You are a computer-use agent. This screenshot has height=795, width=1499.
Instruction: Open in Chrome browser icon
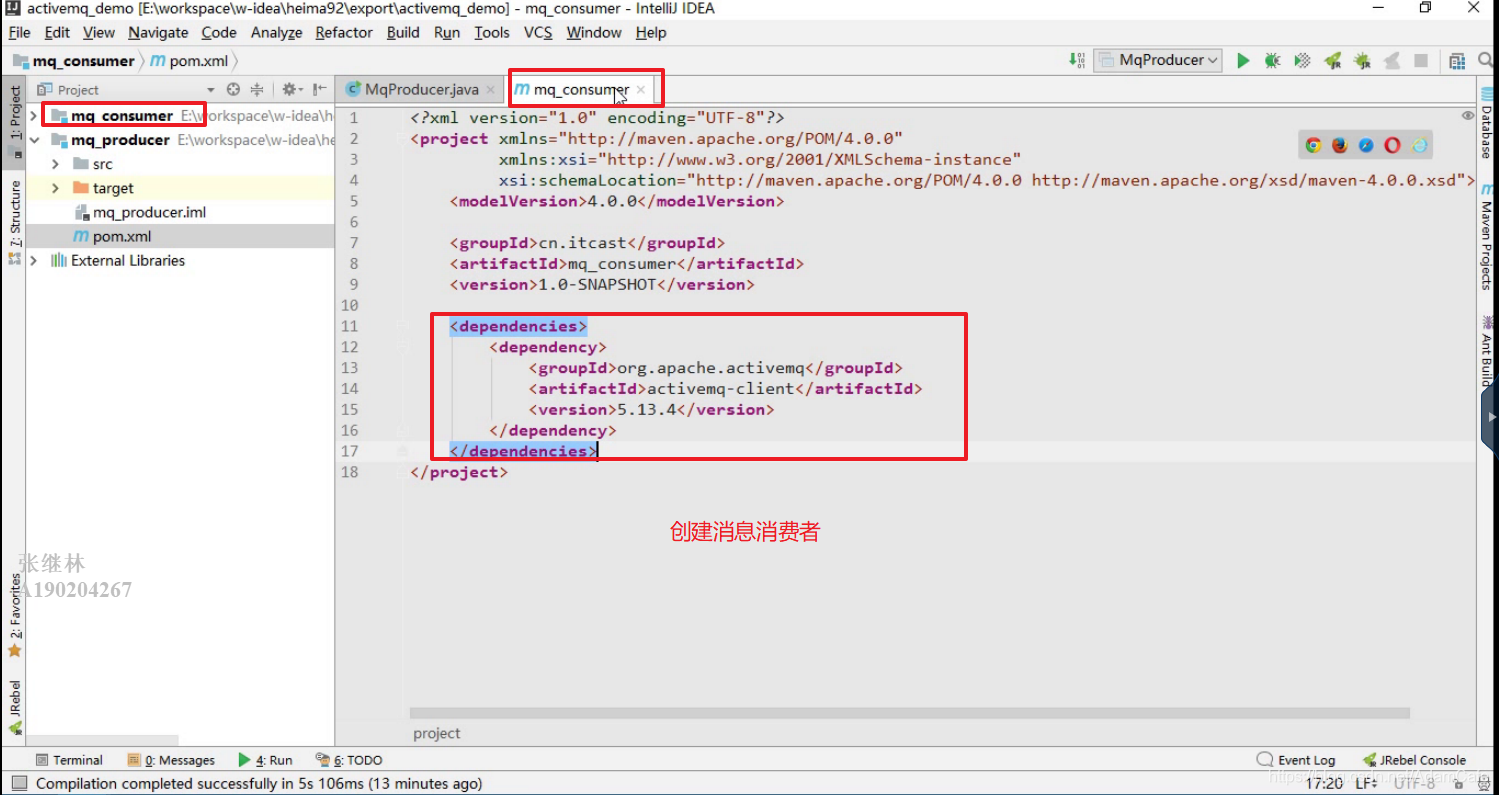[1314, 145]
